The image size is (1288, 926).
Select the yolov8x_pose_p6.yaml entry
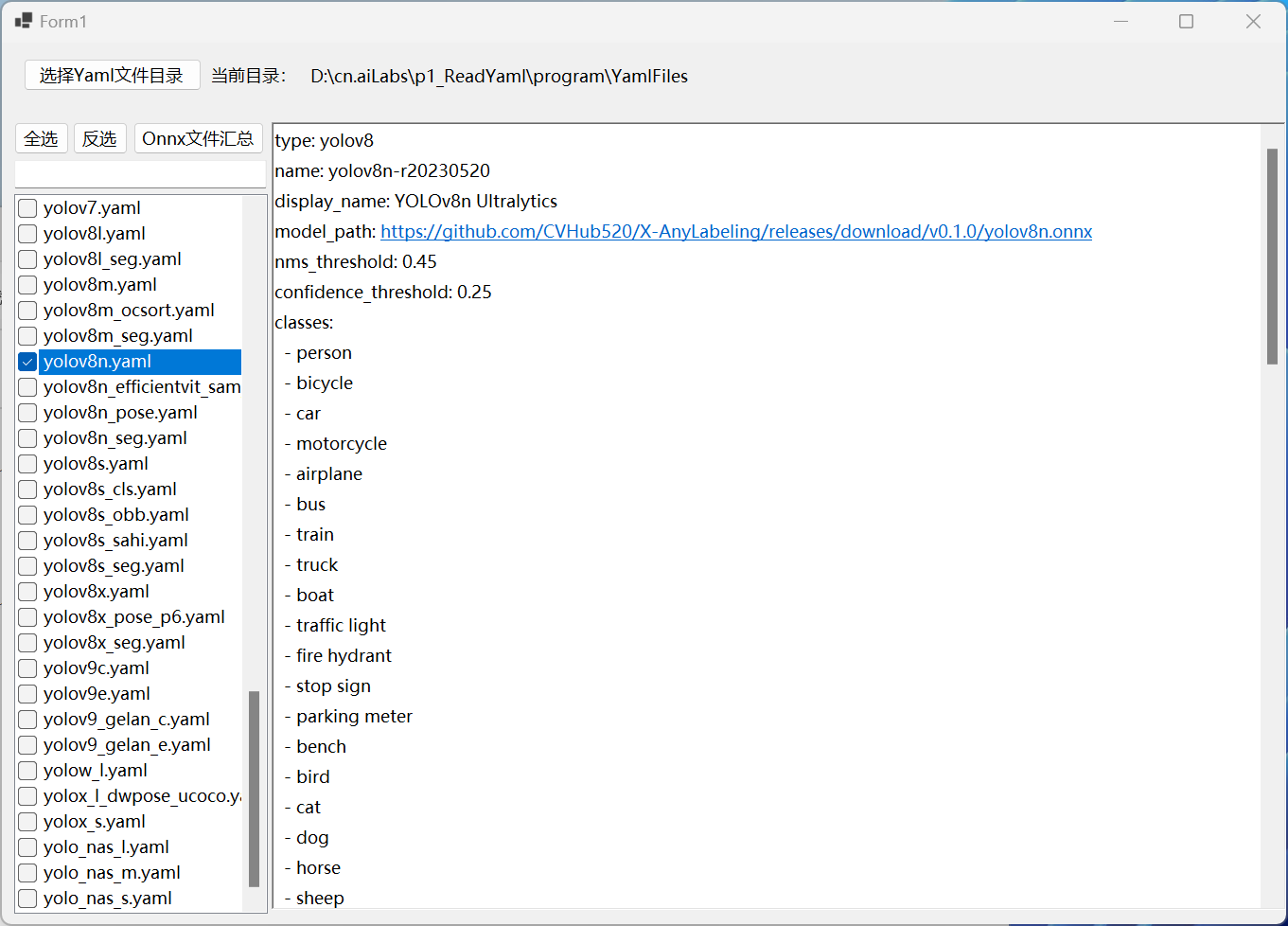click(134, 617)
